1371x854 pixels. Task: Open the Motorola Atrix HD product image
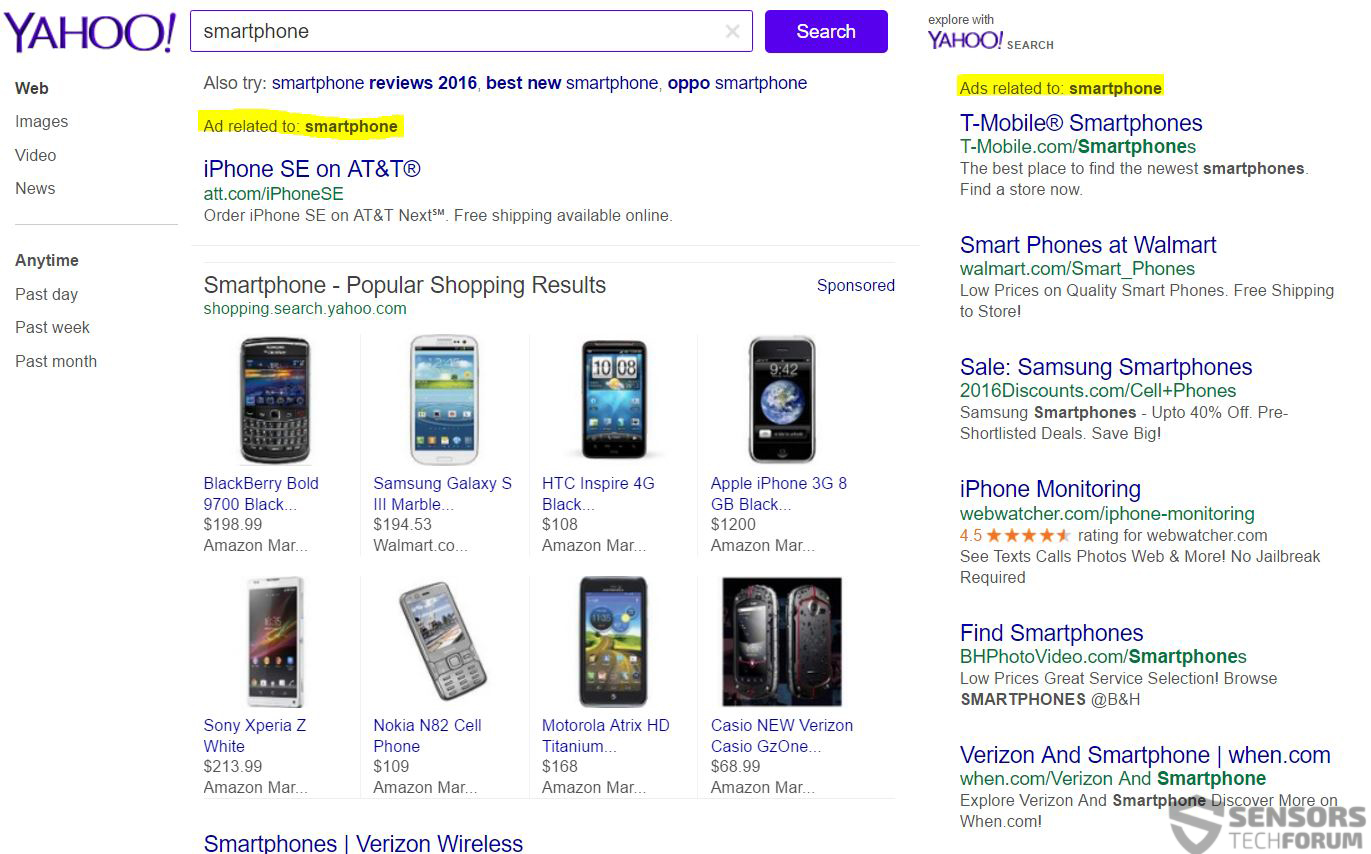pyautogui.click(x=614, y=641)
